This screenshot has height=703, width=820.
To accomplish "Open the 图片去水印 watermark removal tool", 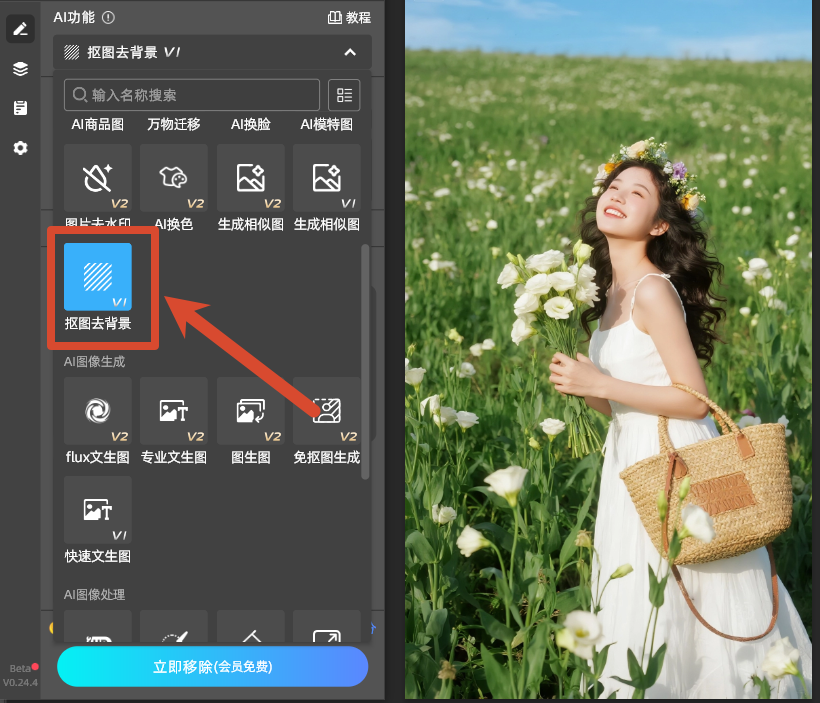I will click(98, 178).
